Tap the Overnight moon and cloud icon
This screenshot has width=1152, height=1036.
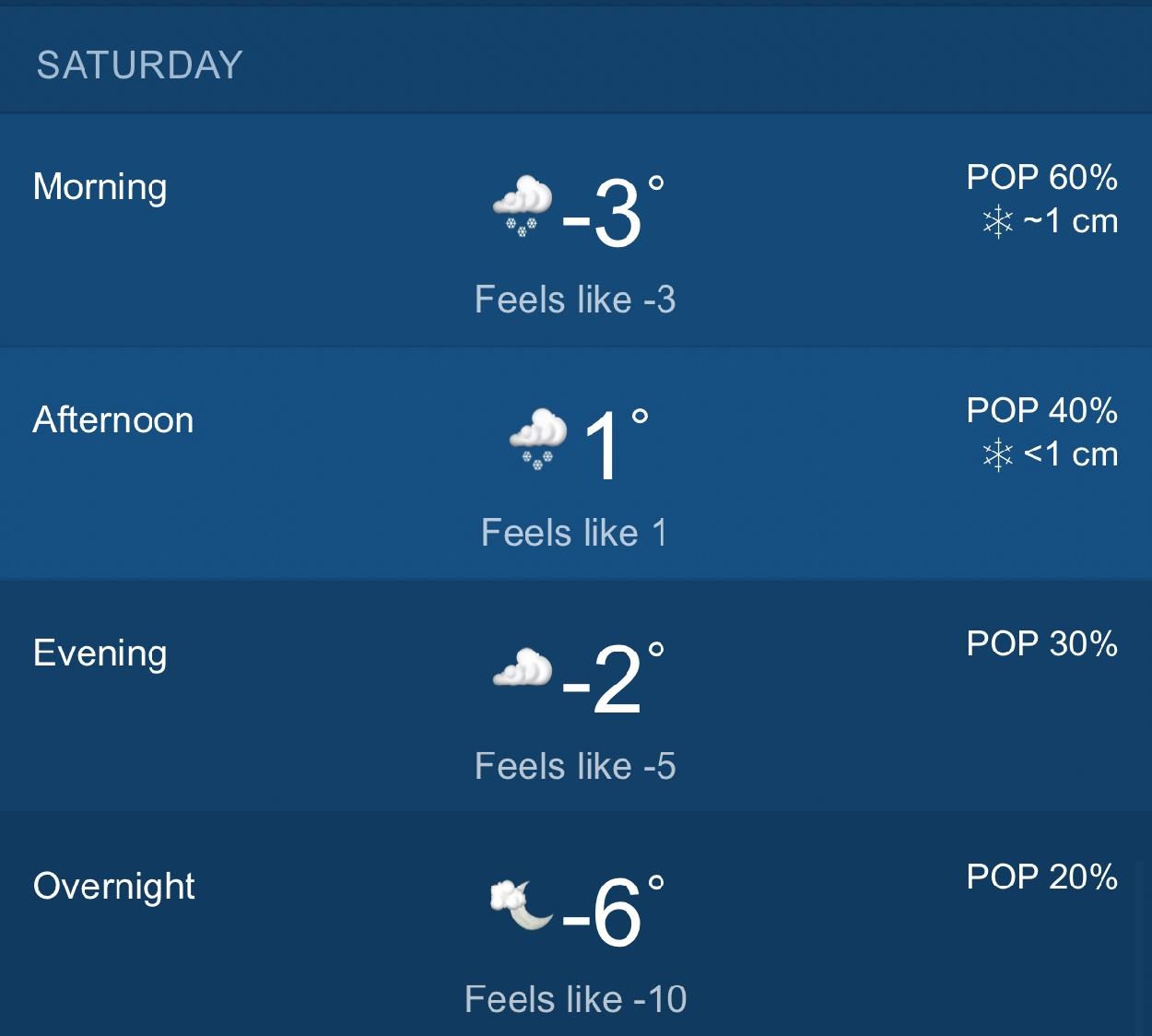[x=522, y=904]
